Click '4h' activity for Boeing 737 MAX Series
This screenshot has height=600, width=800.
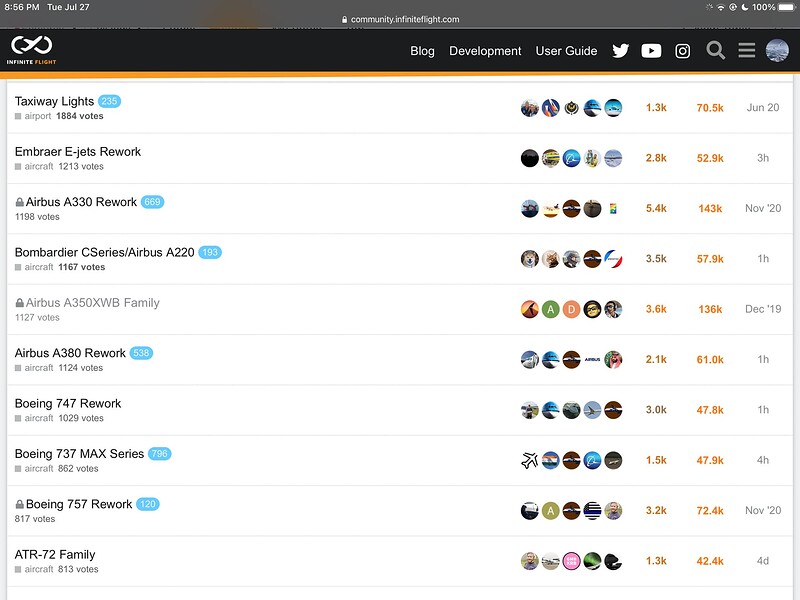click(x=763, y=460)
